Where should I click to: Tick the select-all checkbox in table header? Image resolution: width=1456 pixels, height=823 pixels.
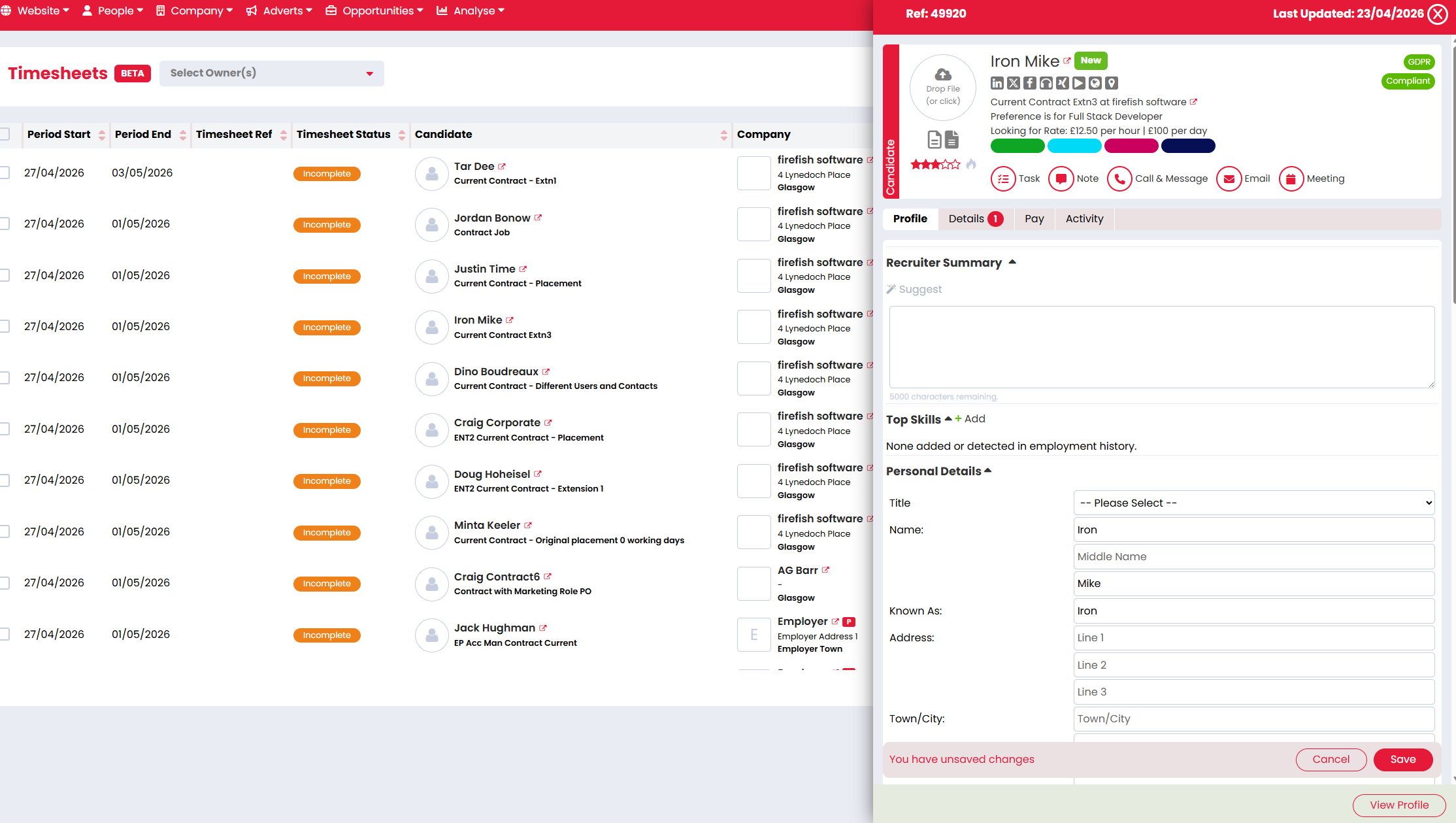point(5,134)
